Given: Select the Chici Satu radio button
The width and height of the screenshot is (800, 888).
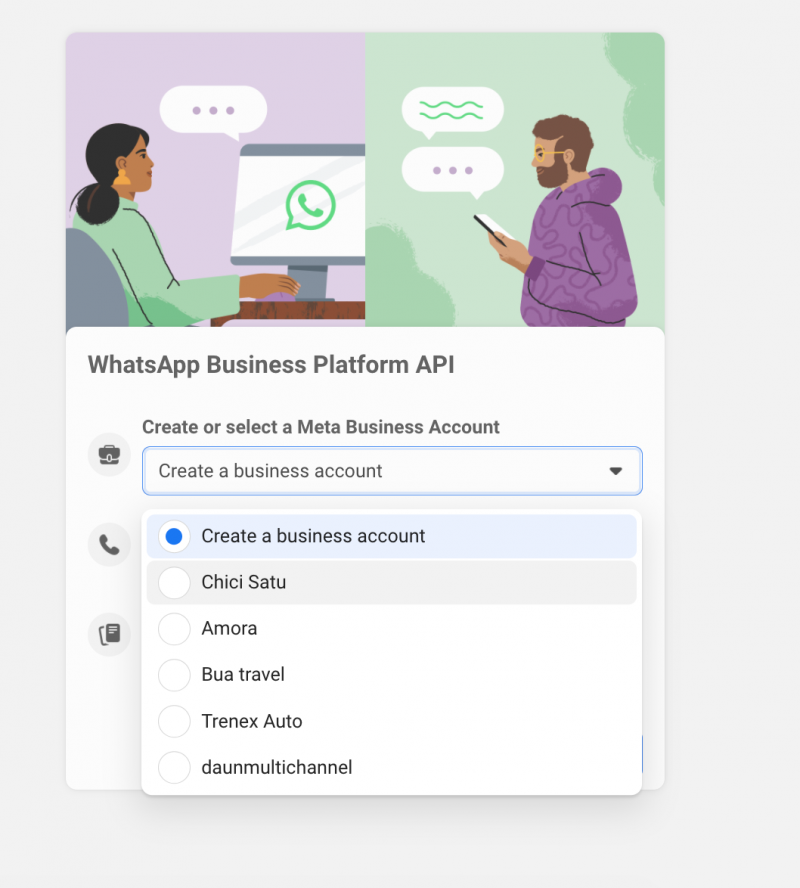Looking at the screenshot, I should (173, 582).
